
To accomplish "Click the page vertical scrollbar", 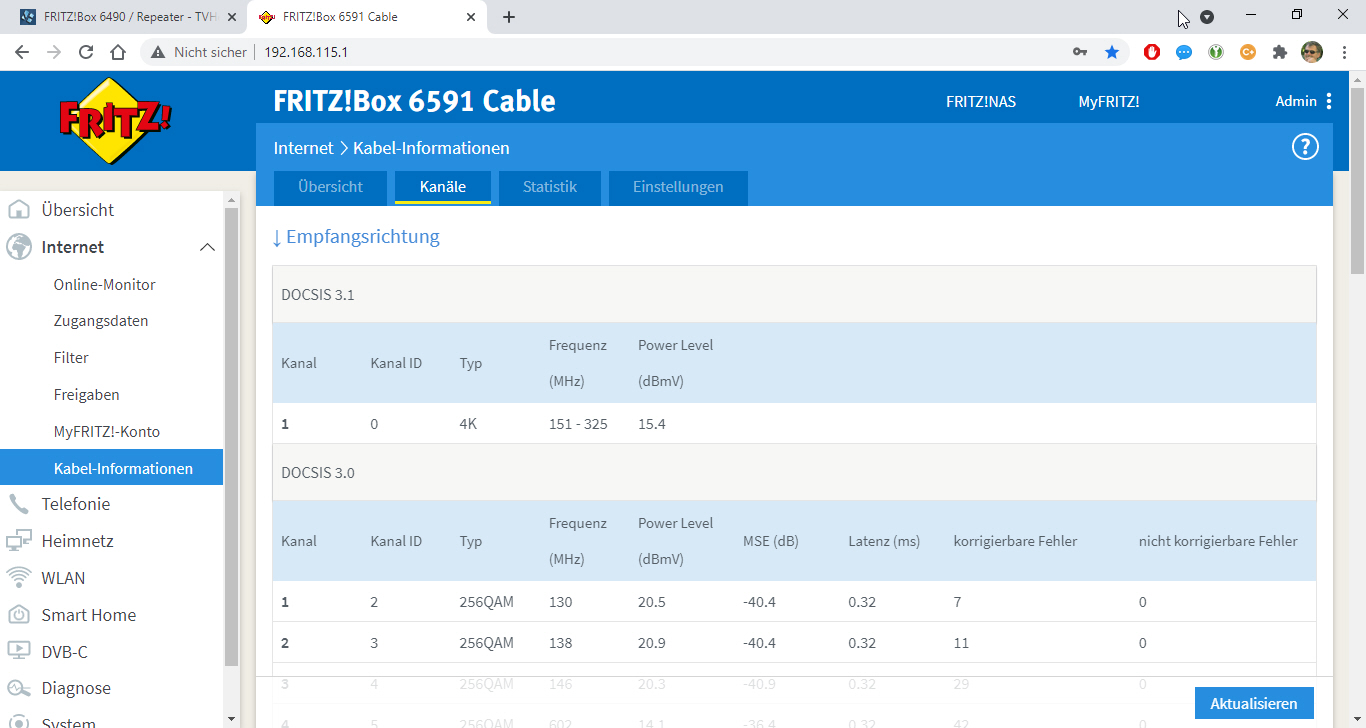I will point(1357,180).
